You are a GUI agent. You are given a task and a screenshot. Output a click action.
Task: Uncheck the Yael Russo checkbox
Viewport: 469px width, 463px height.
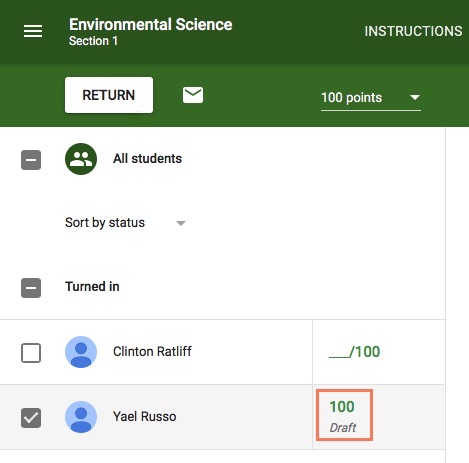pos(31,418)
